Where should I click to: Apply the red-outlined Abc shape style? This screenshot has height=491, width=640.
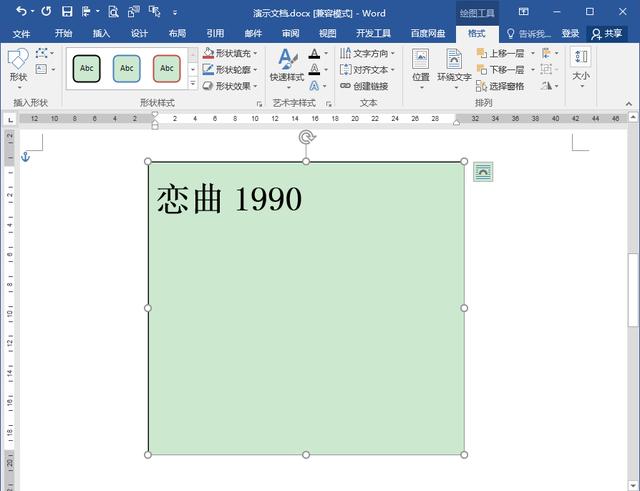coord(167,69)
